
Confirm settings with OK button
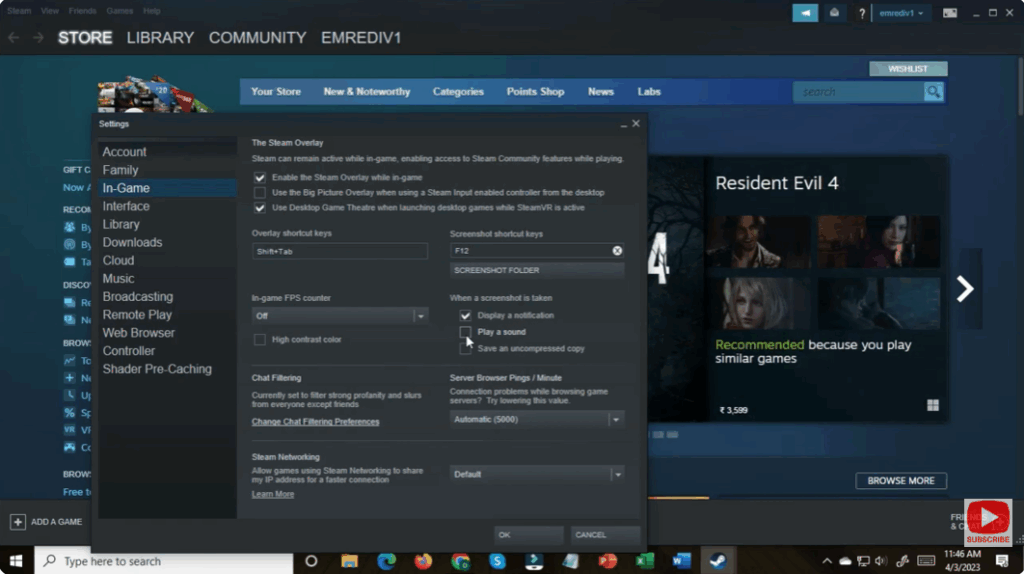528,535
